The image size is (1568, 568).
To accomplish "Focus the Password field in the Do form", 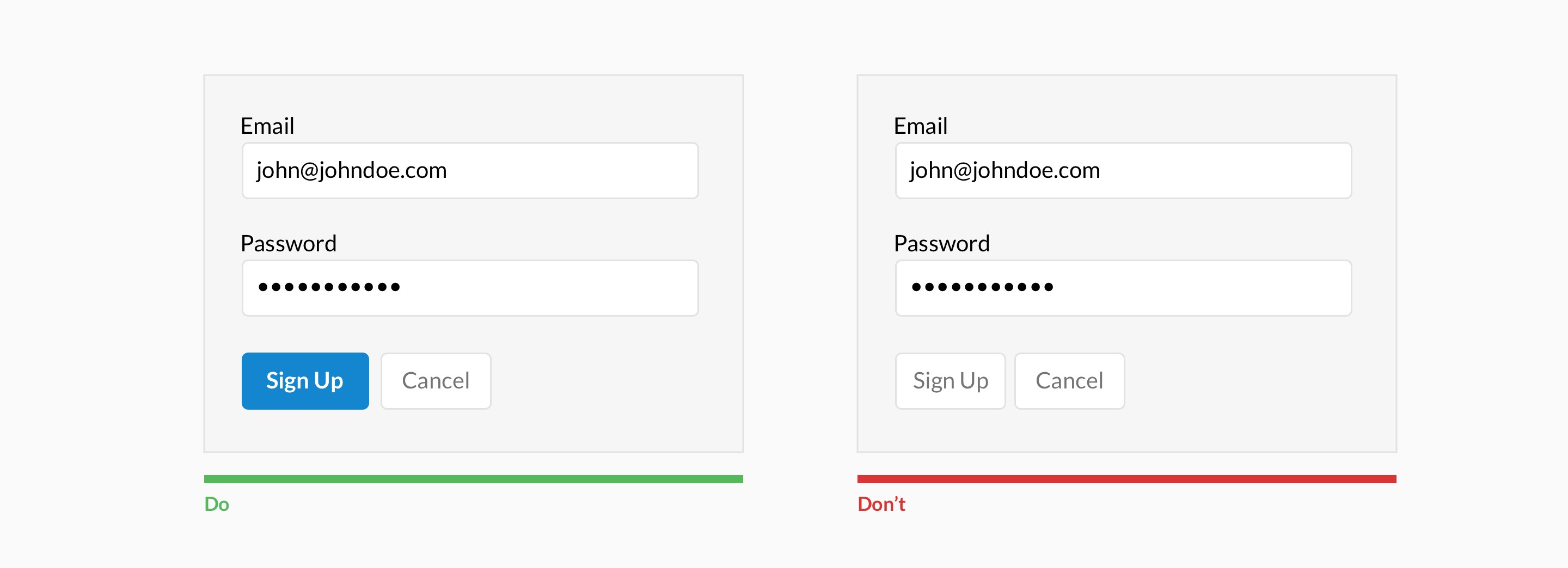I will click(470, 288).
